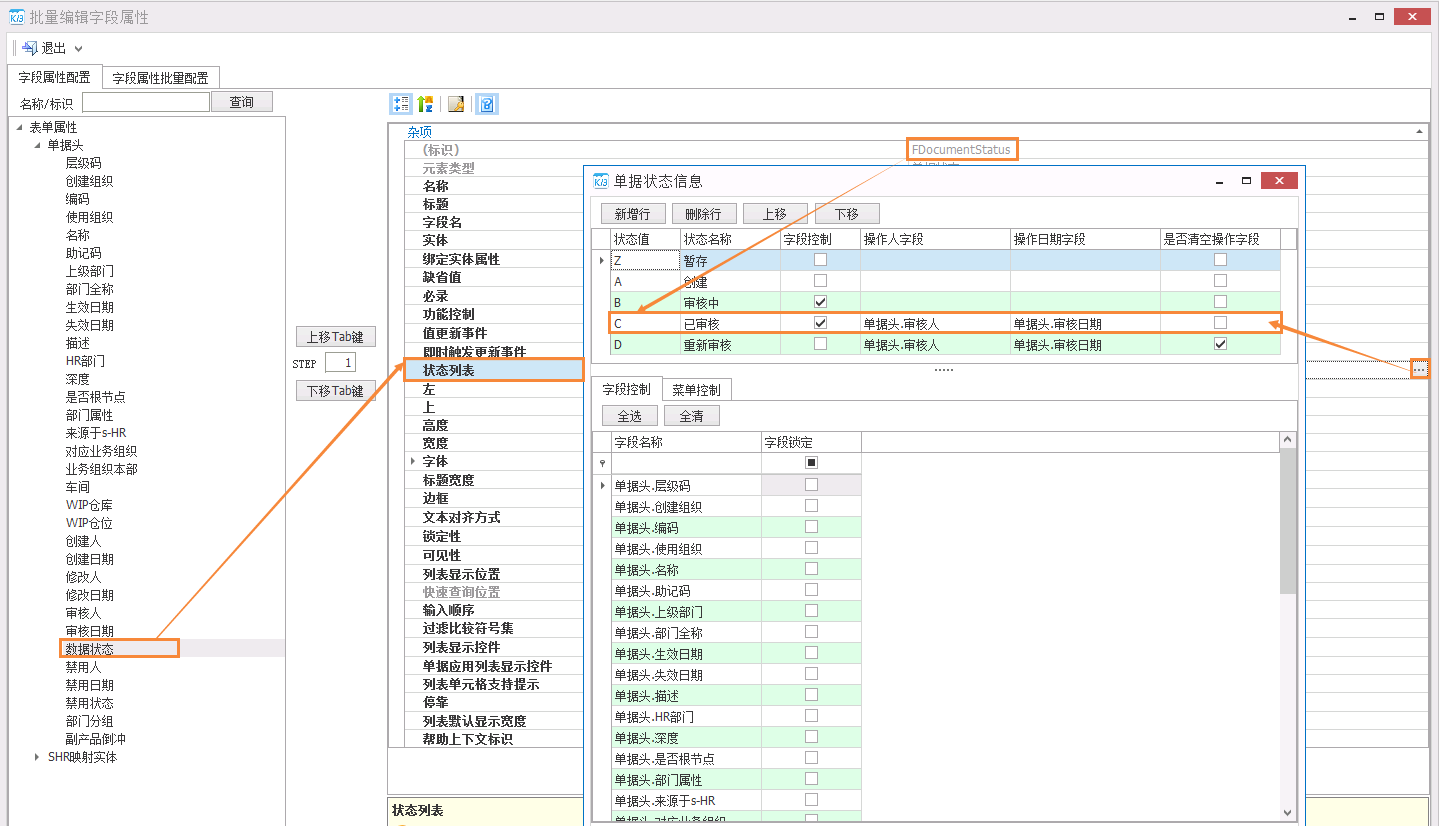Click the 名称/标识 search input field
The image size is (1439, 826).
coord(146,102)
